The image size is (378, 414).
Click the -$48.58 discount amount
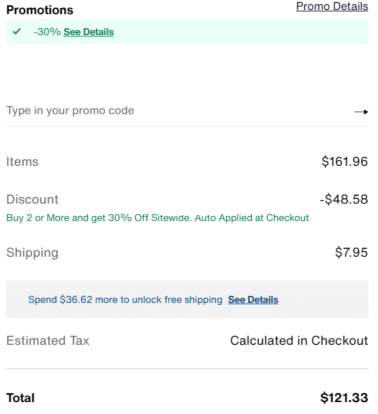[x=344, y=199]
